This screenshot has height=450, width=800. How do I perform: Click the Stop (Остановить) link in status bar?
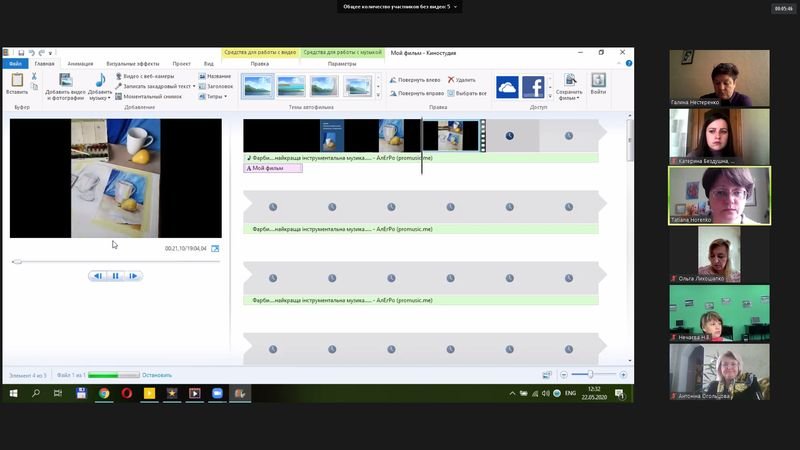pyautogui.click(x=157, y=375)
